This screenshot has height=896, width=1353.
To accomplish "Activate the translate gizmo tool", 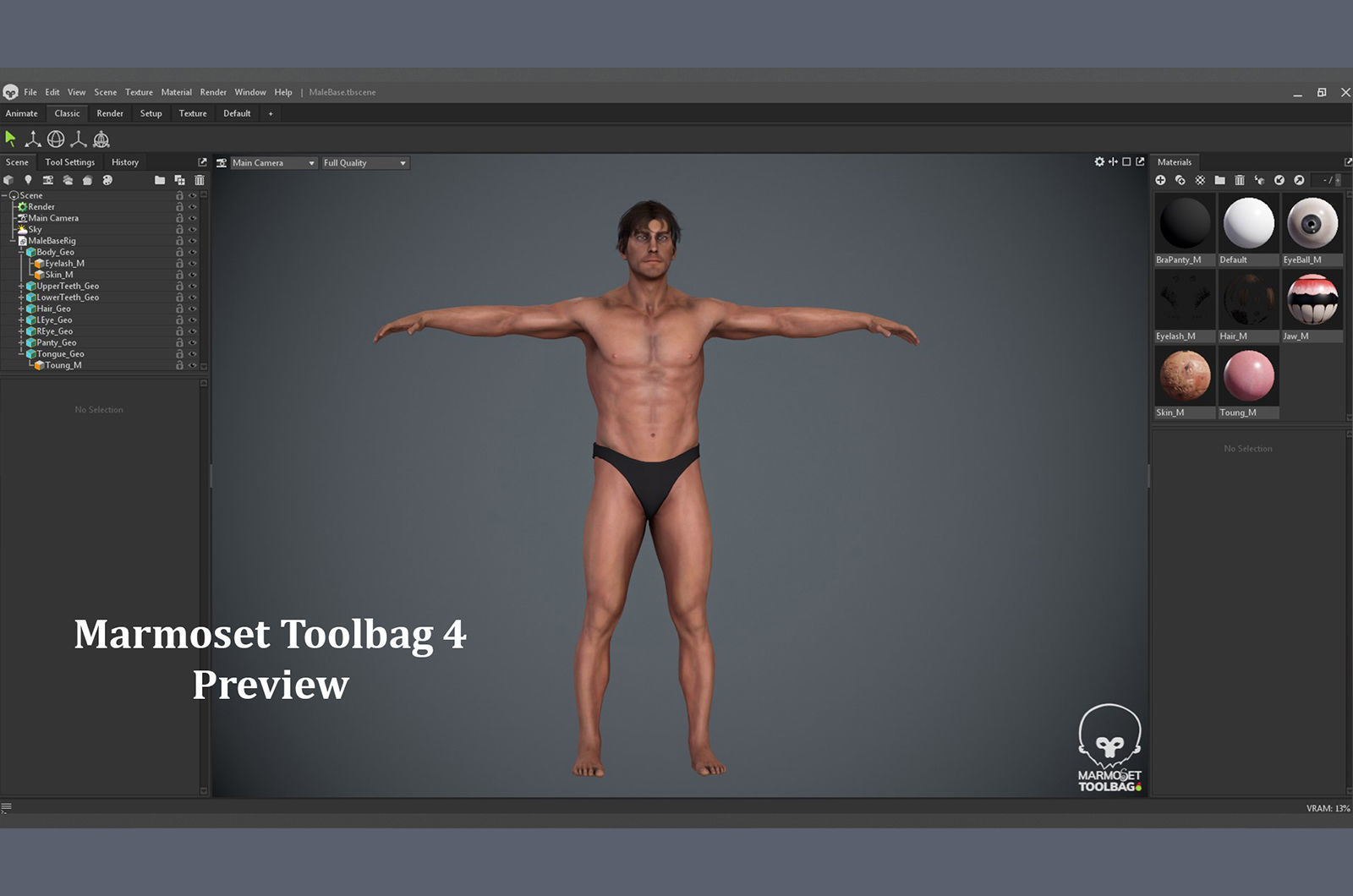I will point(33,139).
